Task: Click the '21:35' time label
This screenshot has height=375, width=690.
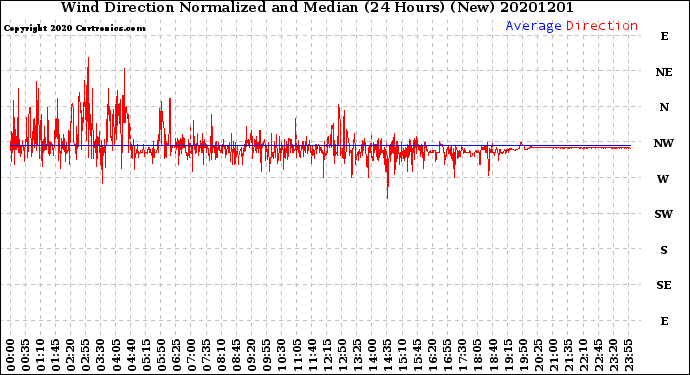Action: tap(568, 355)
